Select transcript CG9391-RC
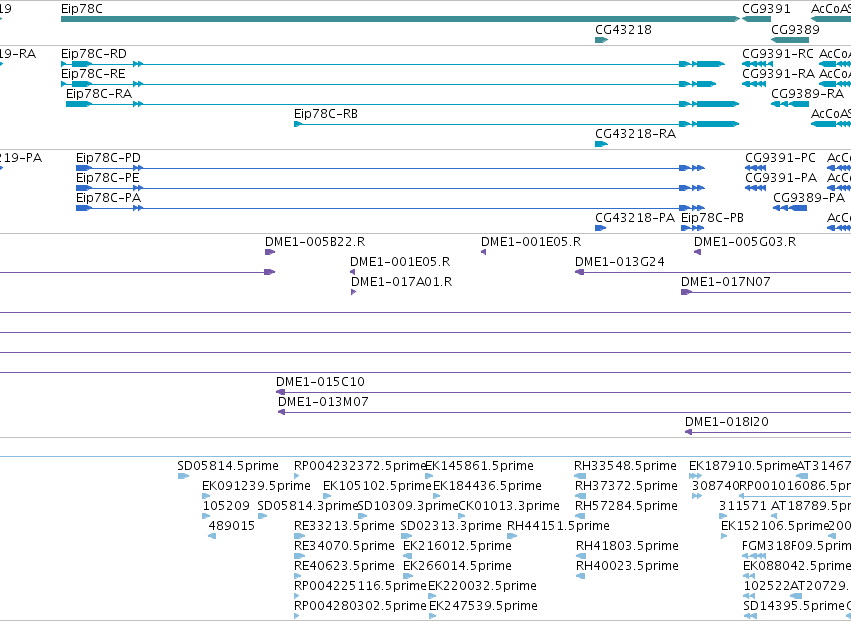 (778, 53)
